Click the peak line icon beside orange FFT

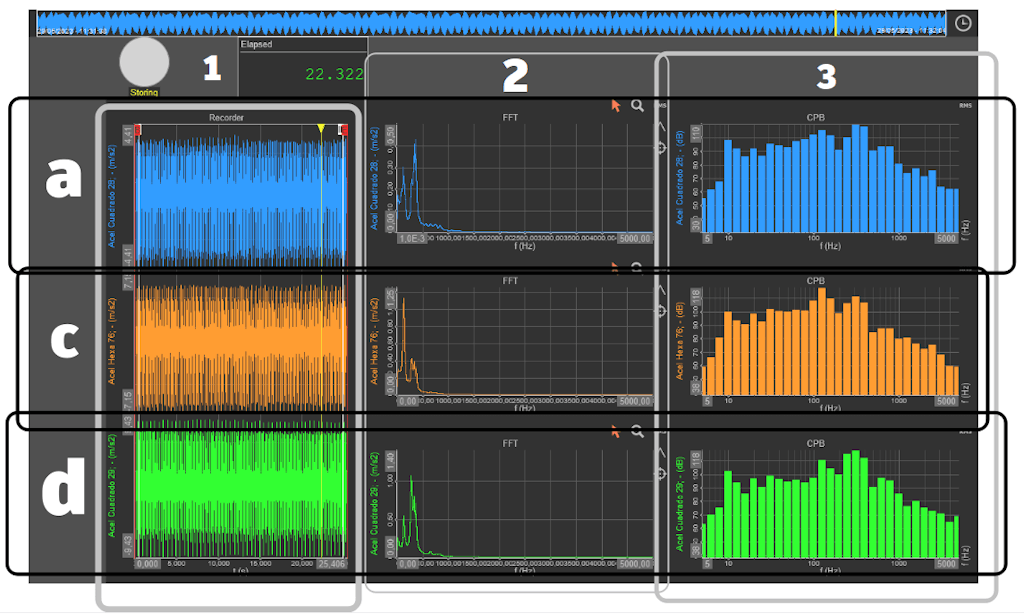click(661, 289)
